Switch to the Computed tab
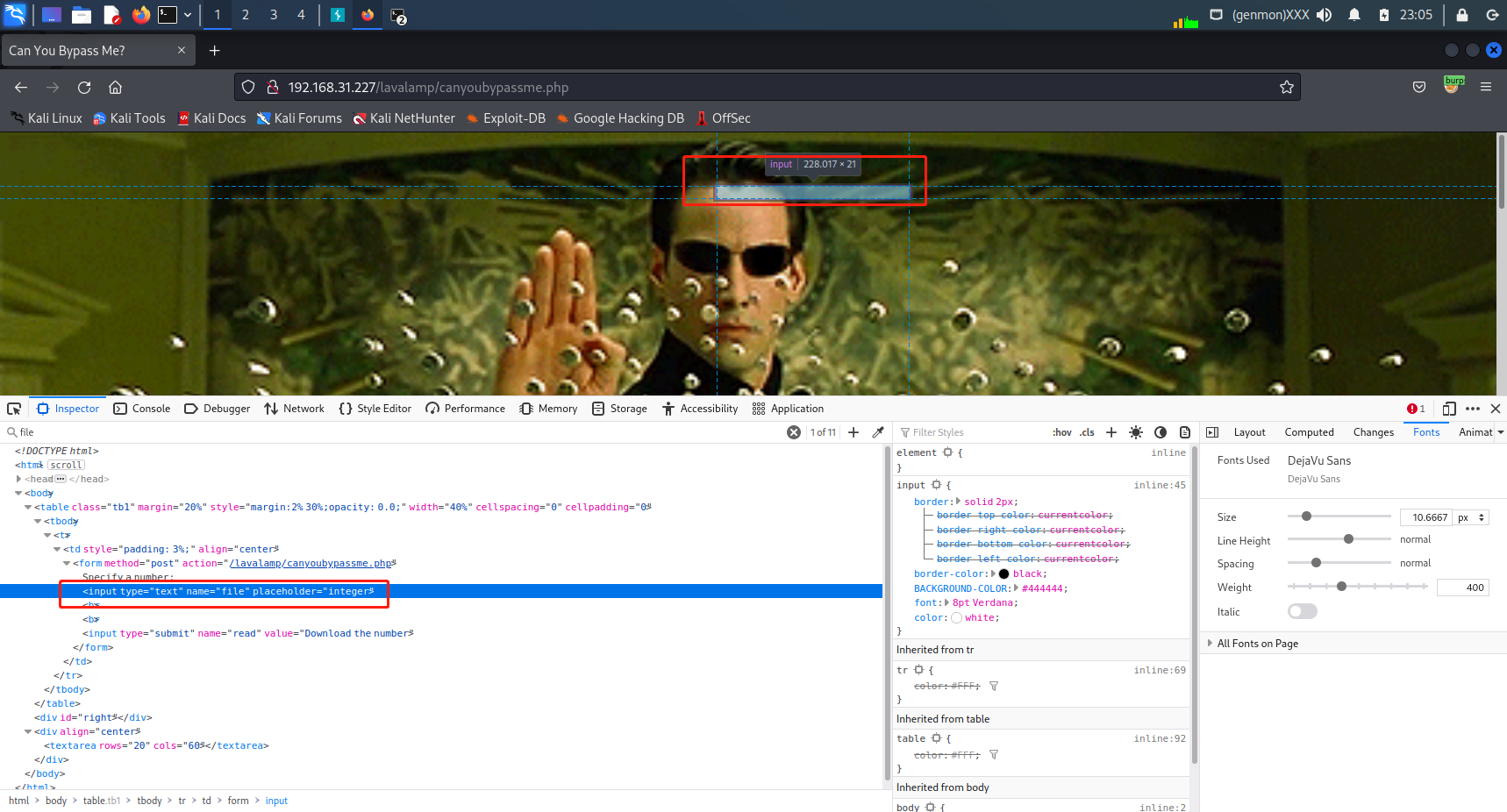Image resolution: width=1507 pixels, height=812 pixels. [1309, 431]
